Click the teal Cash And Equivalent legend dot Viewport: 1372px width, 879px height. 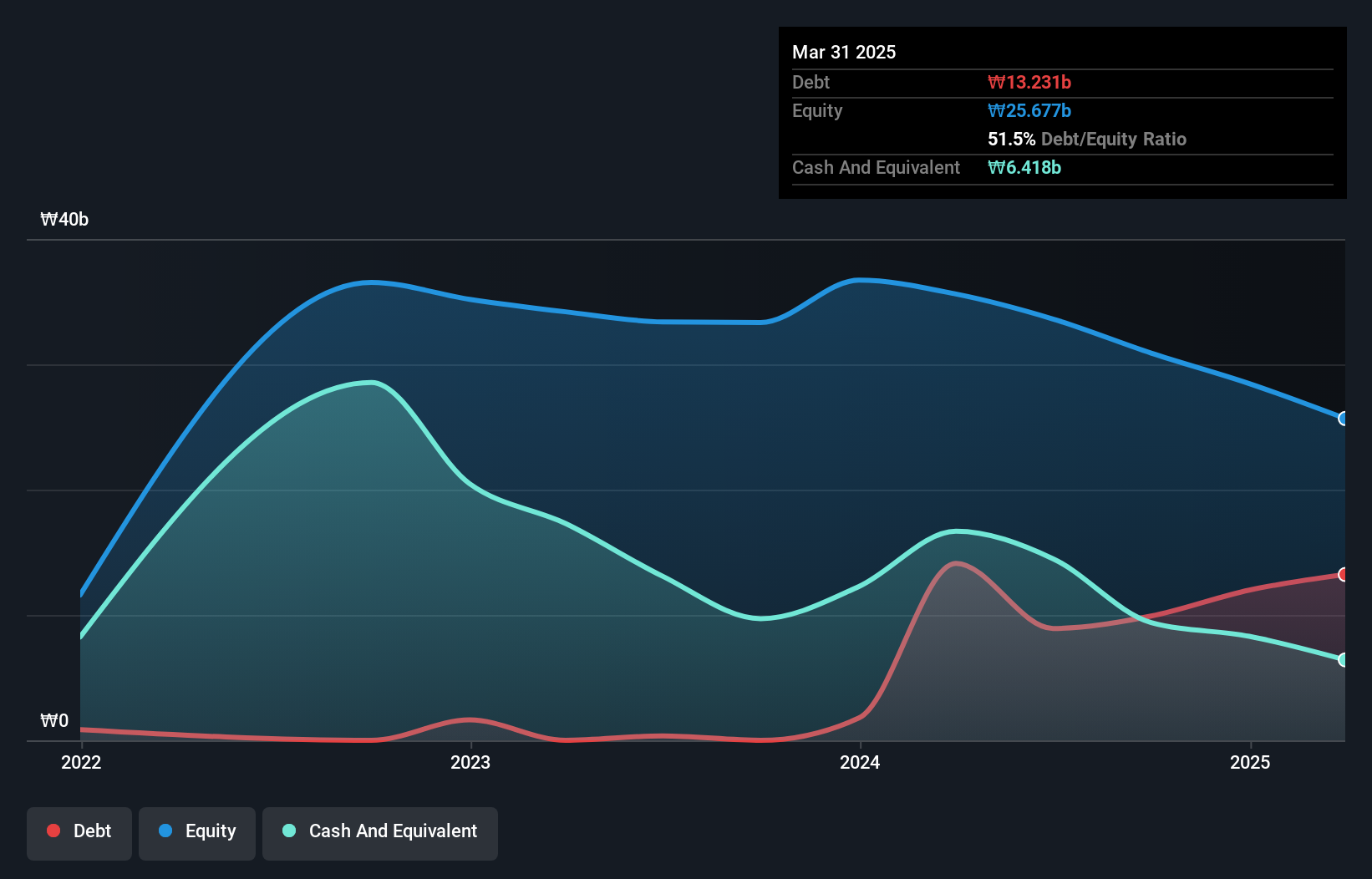(289, 831)
